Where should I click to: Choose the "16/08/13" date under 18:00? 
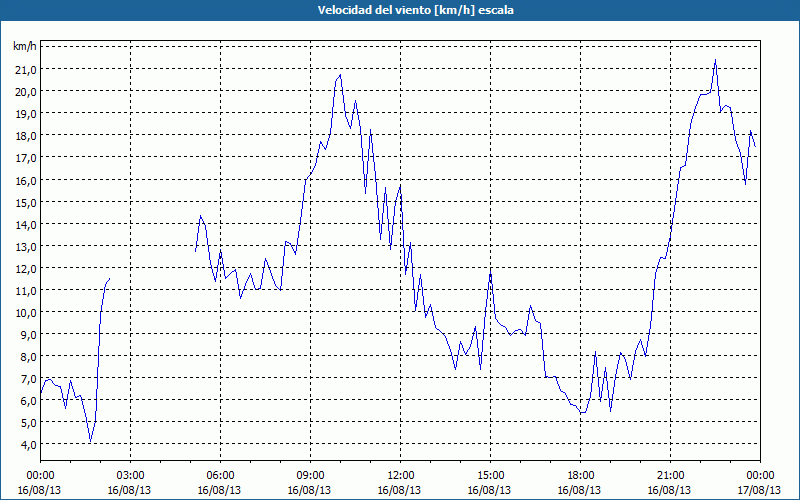[580, 490]
